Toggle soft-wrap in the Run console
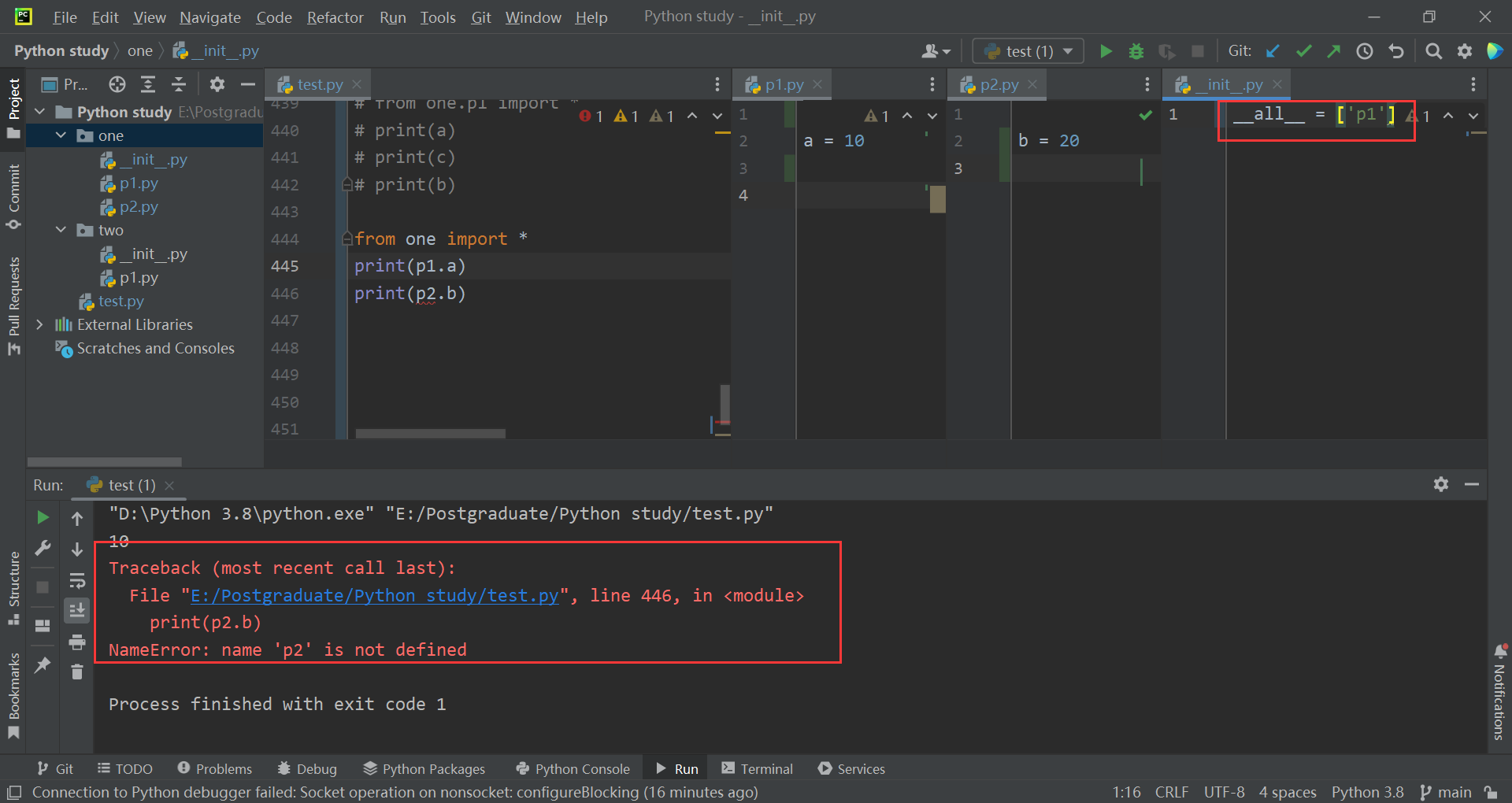This screenshot has height=803, width=1512. 76,580
